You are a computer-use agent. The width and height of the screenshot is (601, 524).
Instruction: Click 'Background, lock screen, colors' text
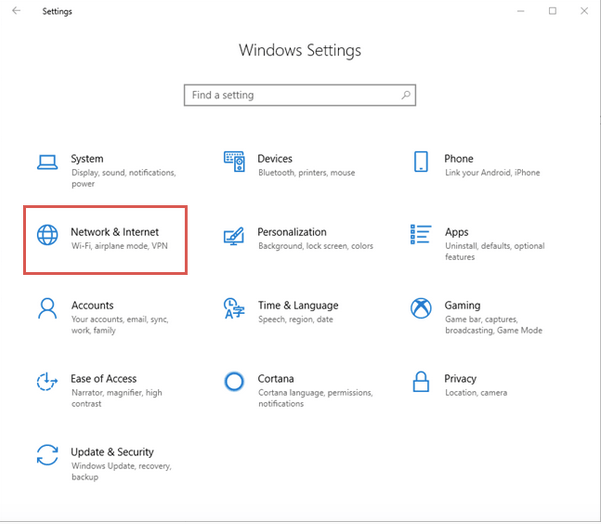(315, 246)
